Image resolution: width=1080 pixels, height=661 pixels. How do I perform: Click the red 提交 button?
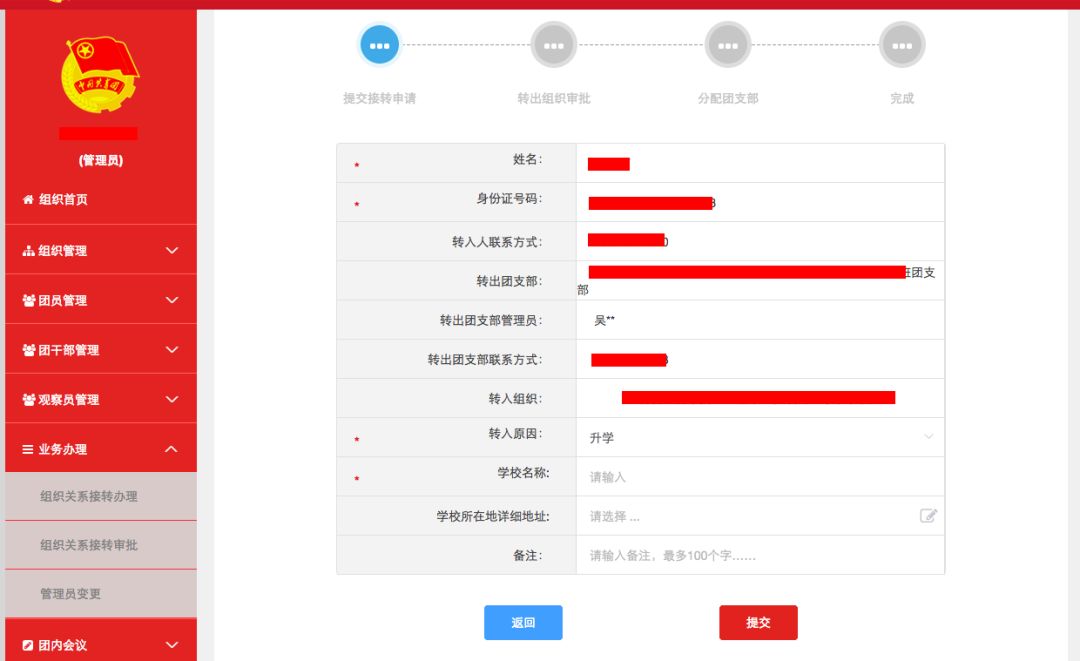758,622
